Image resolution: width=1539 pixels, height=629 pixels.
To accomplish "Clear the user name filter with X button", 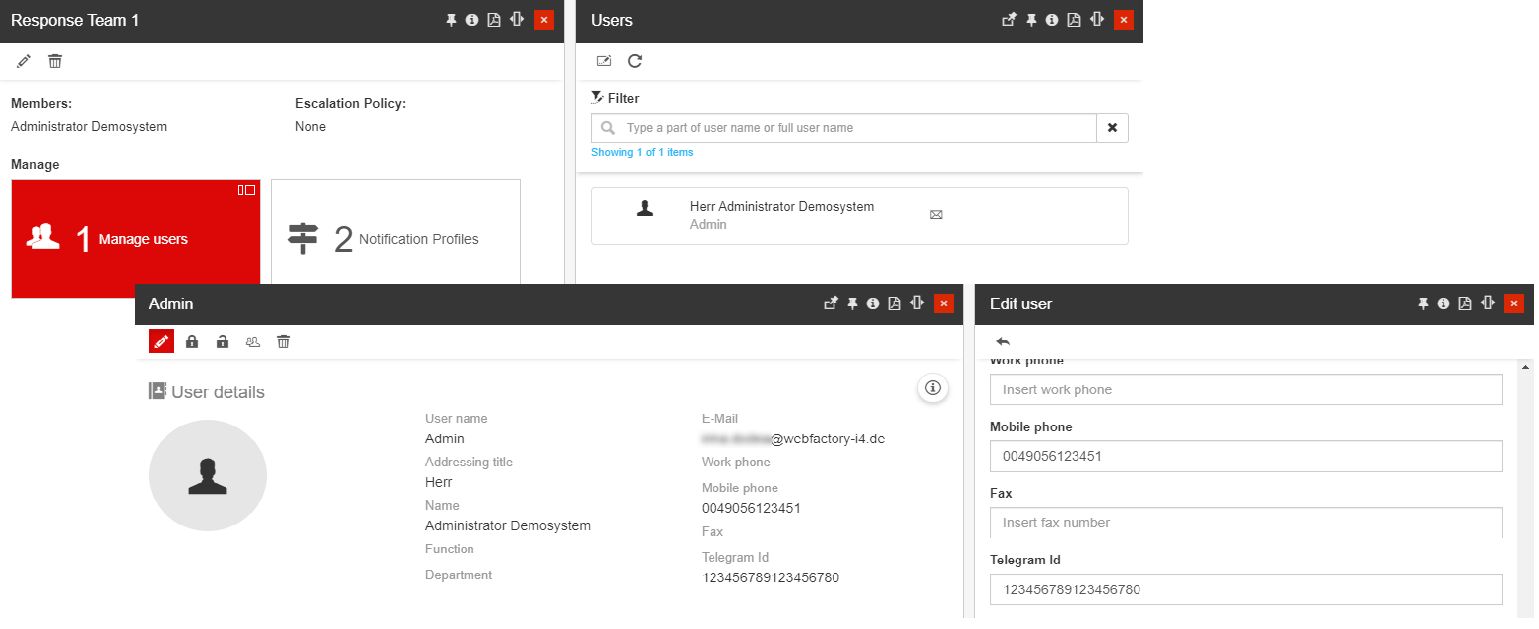I will (x=1112, y=128).
